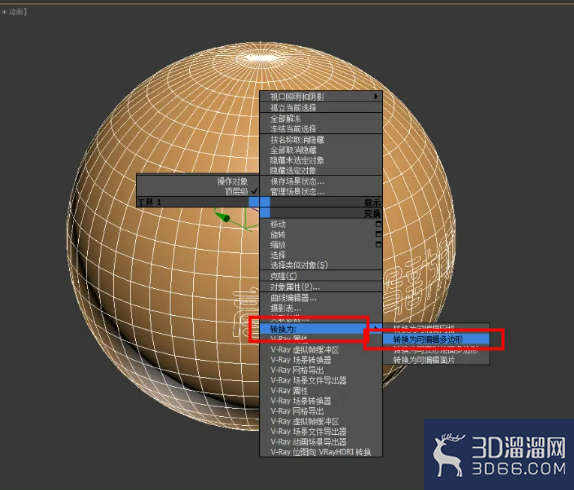Image resolution: width=574 pixels, height=490 pixels.
Task: Open 保存场景状态... dialog
Action: pos(321,182)
